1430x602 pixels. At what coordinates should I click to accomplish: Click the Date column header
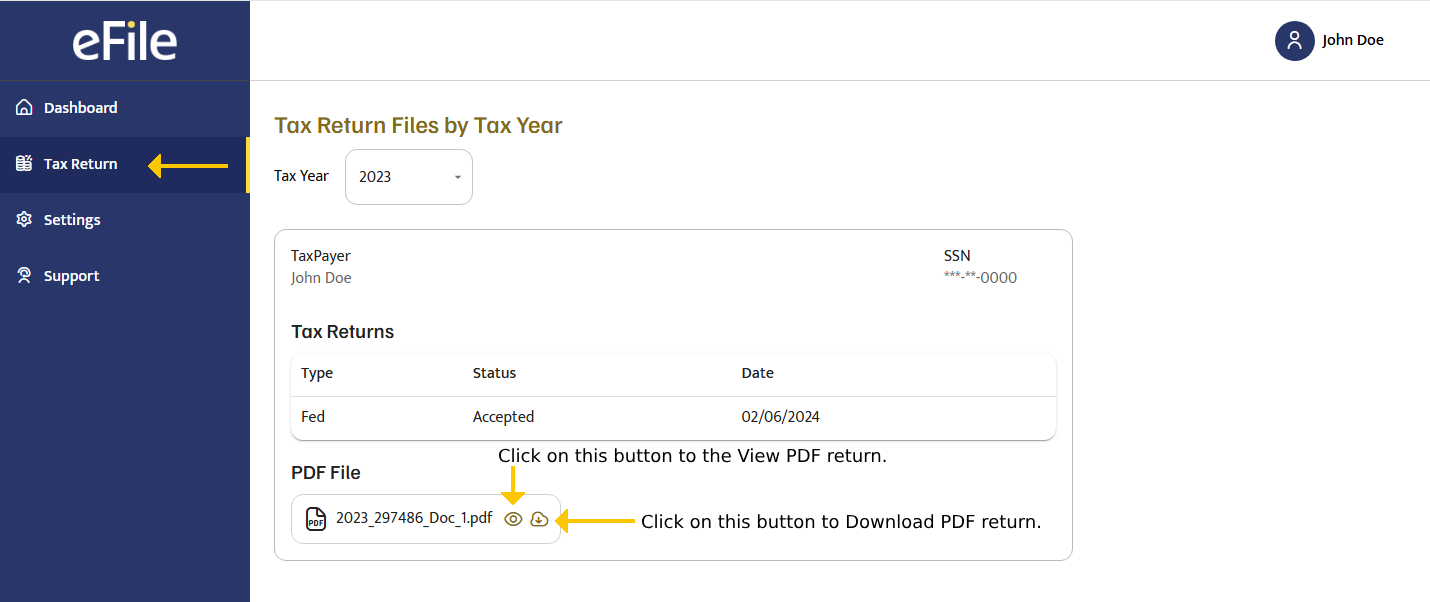757,373
